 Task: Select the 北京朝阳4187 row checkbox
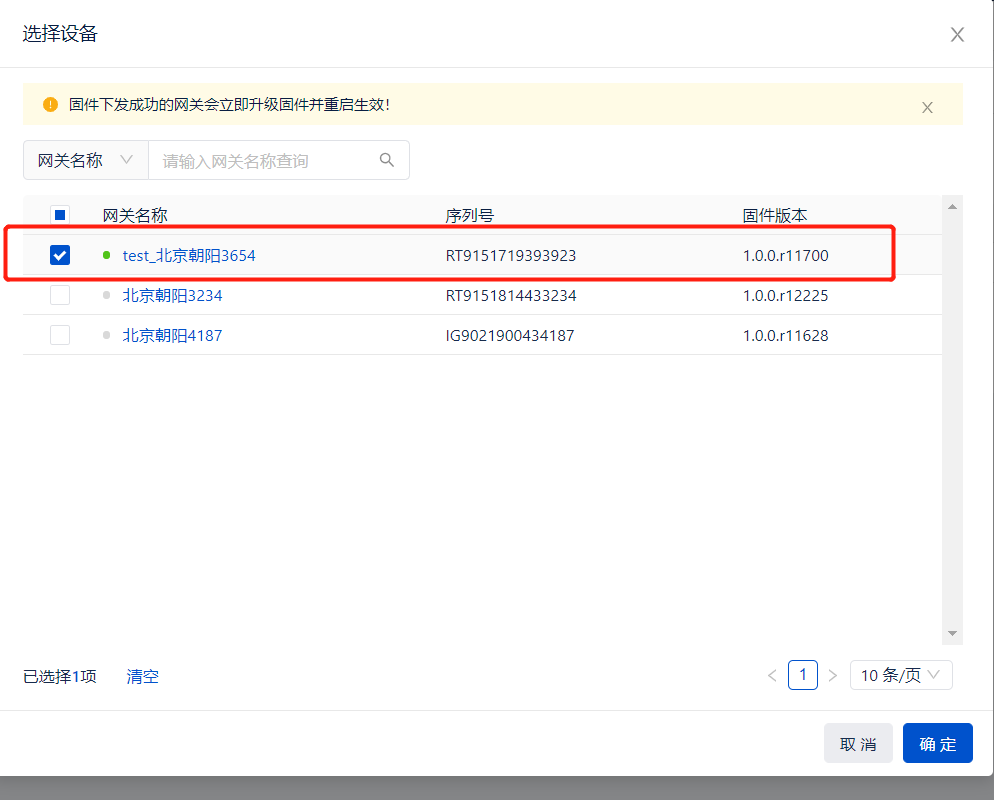click(x=60, y=335)
